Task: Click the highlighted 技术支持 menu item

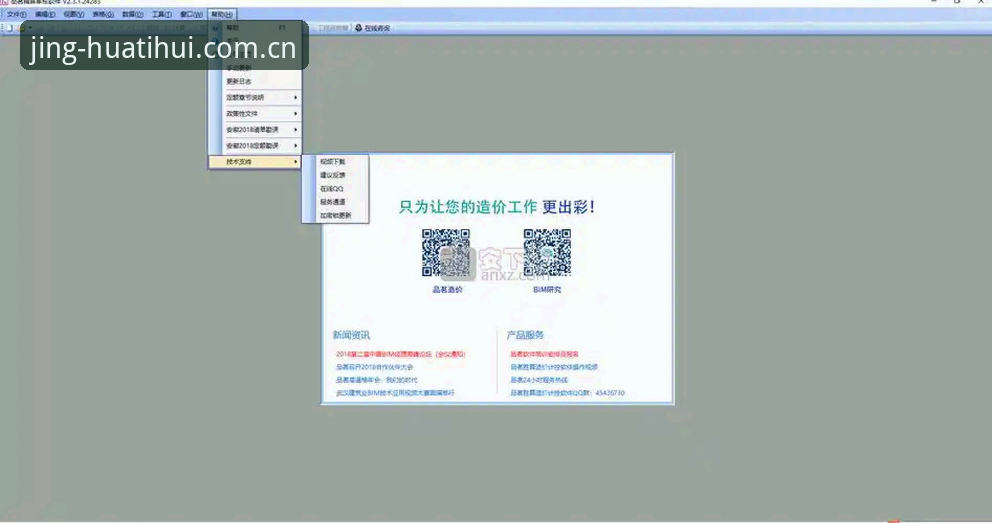Action: pyautogui.click(x=256, y=162)
